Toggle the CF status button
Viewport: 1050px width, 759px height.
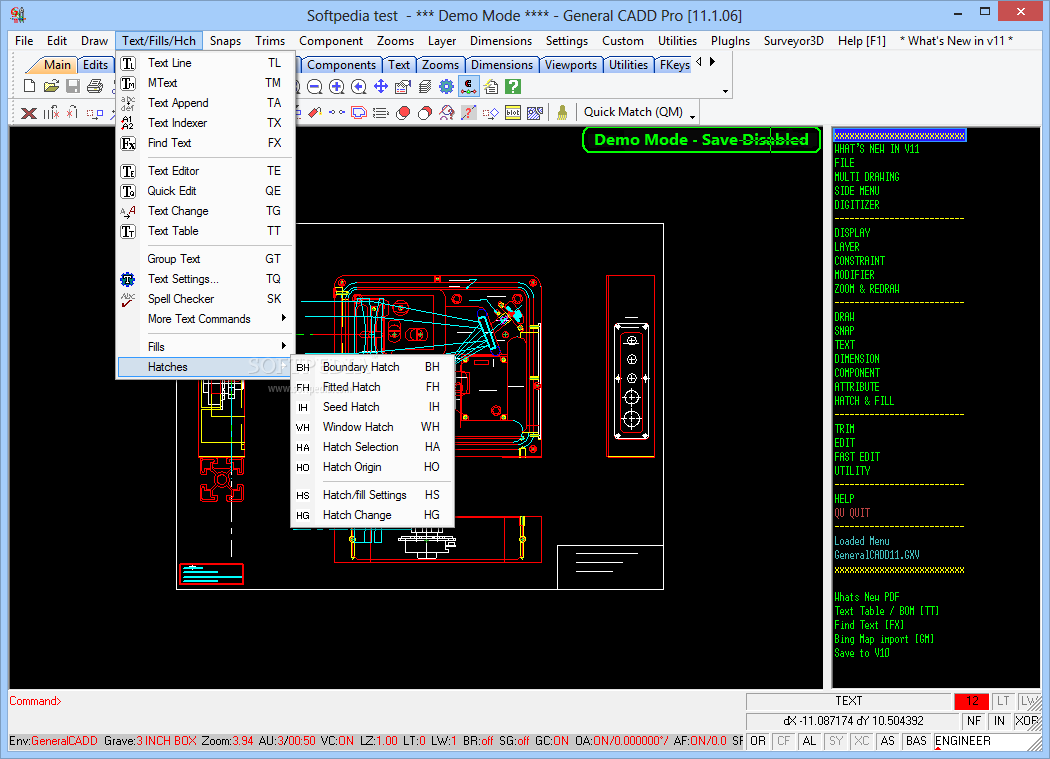[x=783, y=741]
